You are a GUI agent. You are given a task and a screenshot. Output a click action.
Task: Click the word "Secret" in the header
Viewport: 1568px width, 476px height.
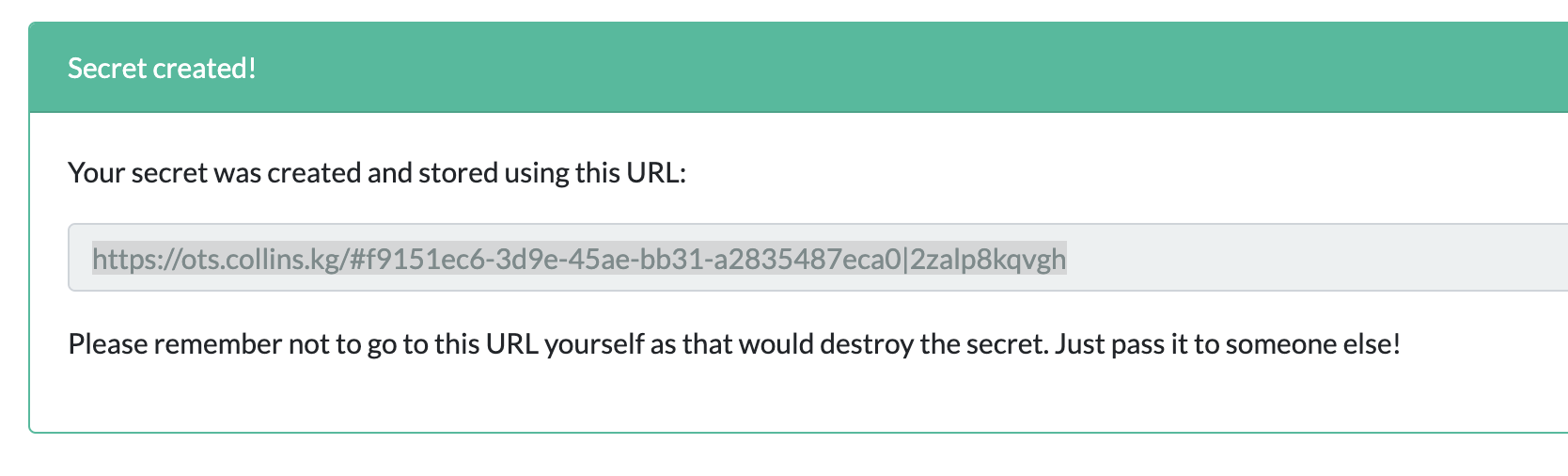107,68
